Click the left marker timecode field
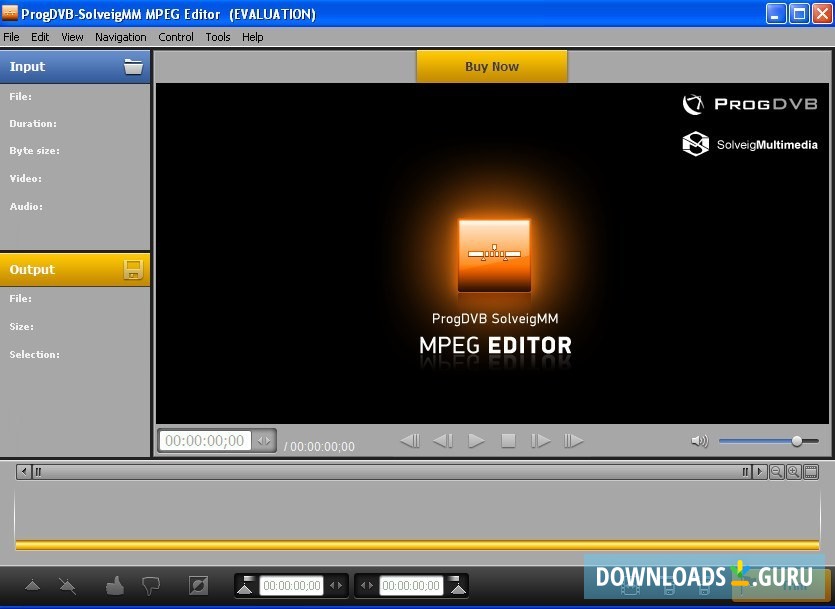Image resolution: width=835 pixels, height=609 pixels. pyautogui.click(x=292, y=586)
